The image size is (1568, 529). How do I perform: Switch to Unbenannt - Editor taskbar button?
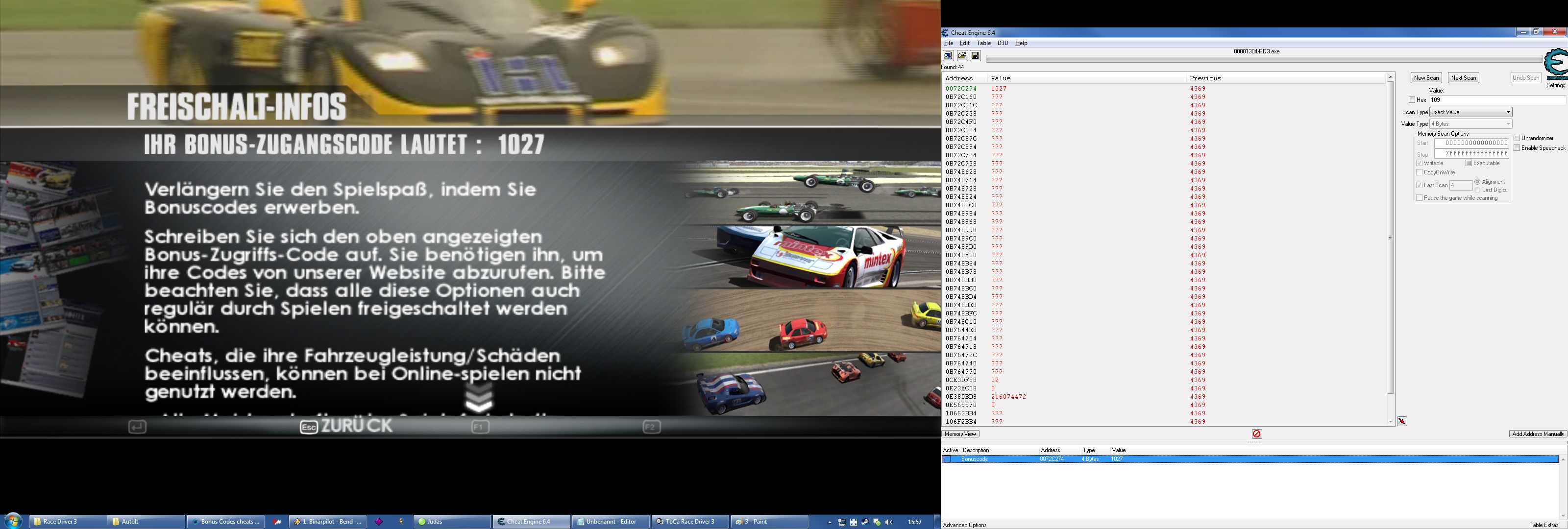click(x=611, y=522)
